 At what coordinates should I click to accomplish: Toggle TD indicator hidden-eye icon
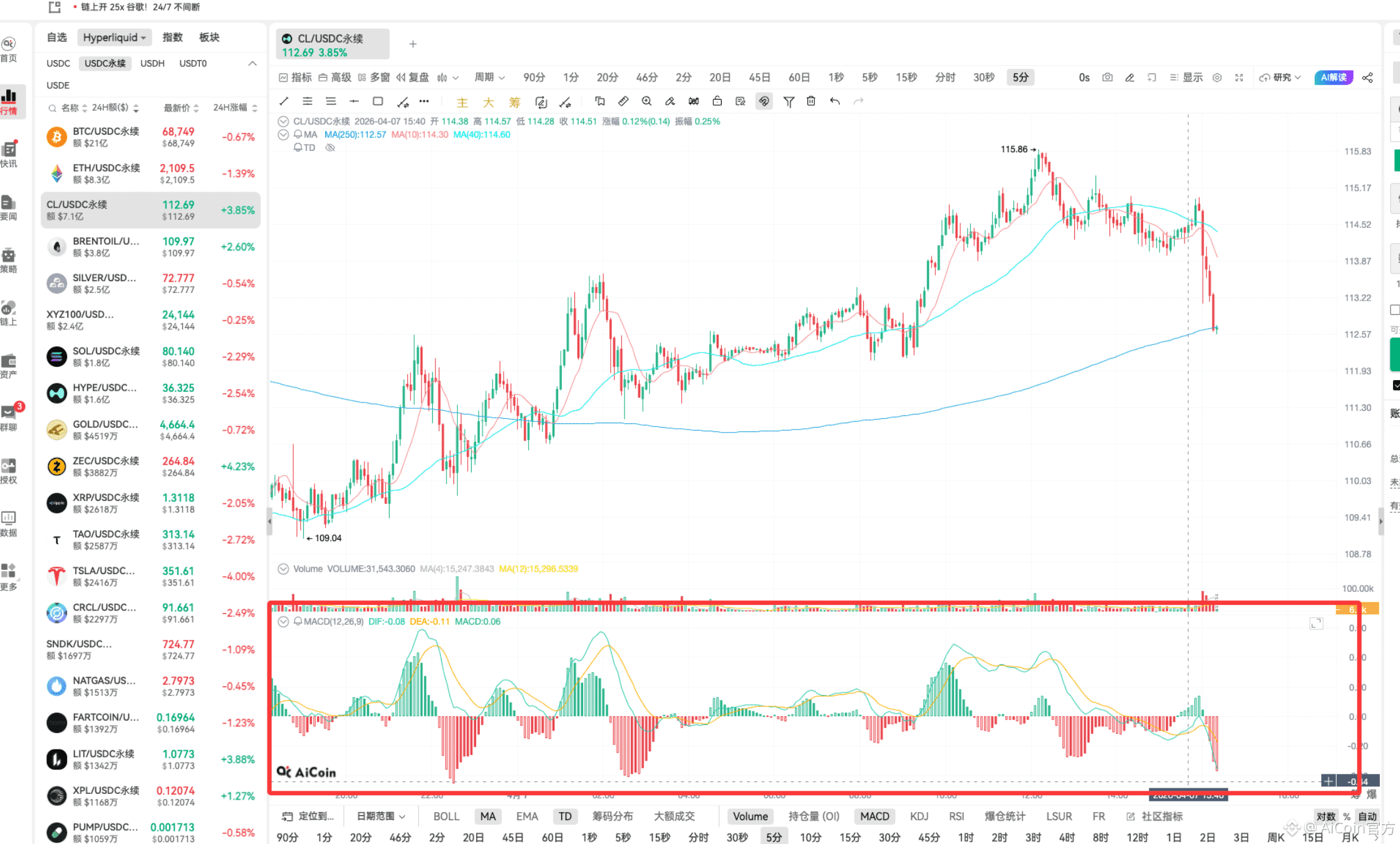tap(330, 148)
